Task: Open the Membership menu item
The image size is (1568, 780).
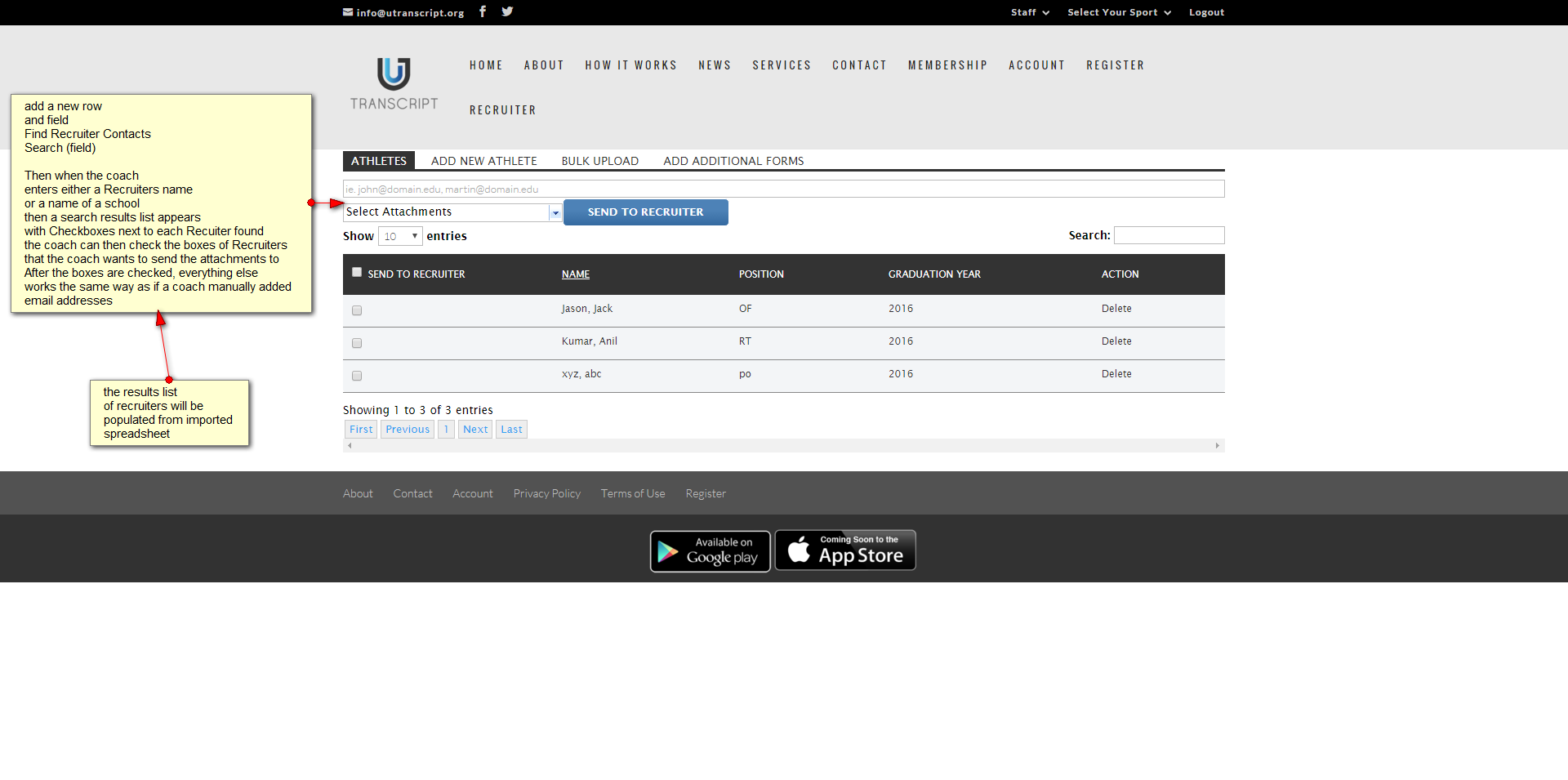Action: [947, 65]
